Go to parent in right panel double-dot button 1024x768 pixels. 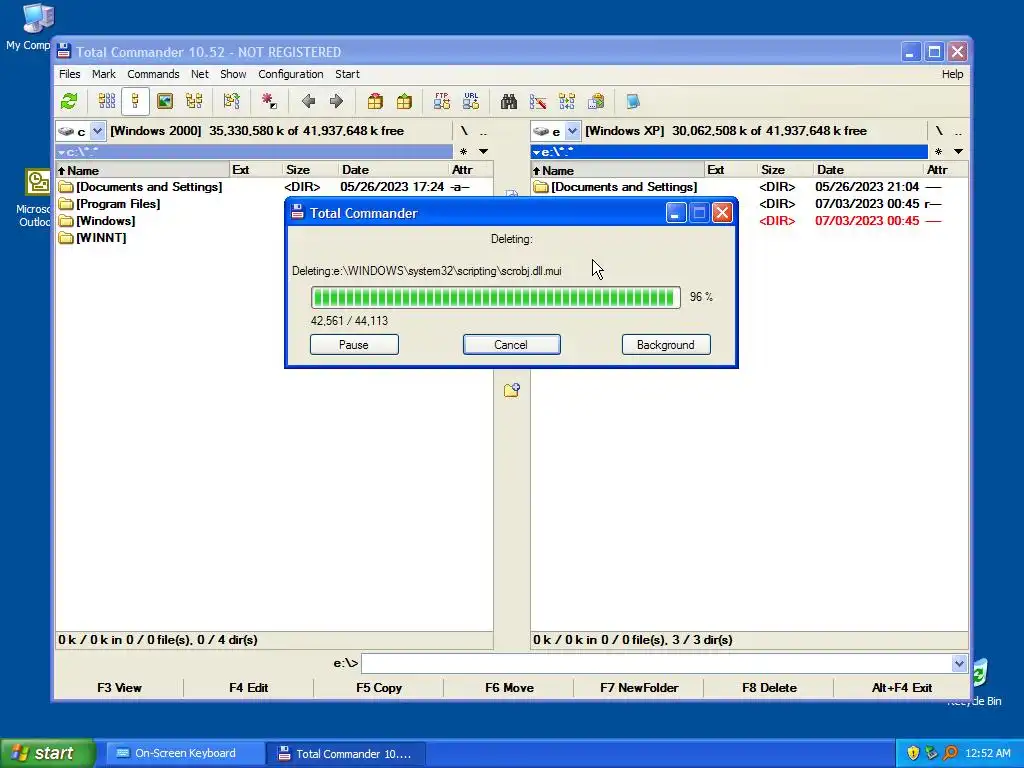pyautogui.click(x=958, y=131)
